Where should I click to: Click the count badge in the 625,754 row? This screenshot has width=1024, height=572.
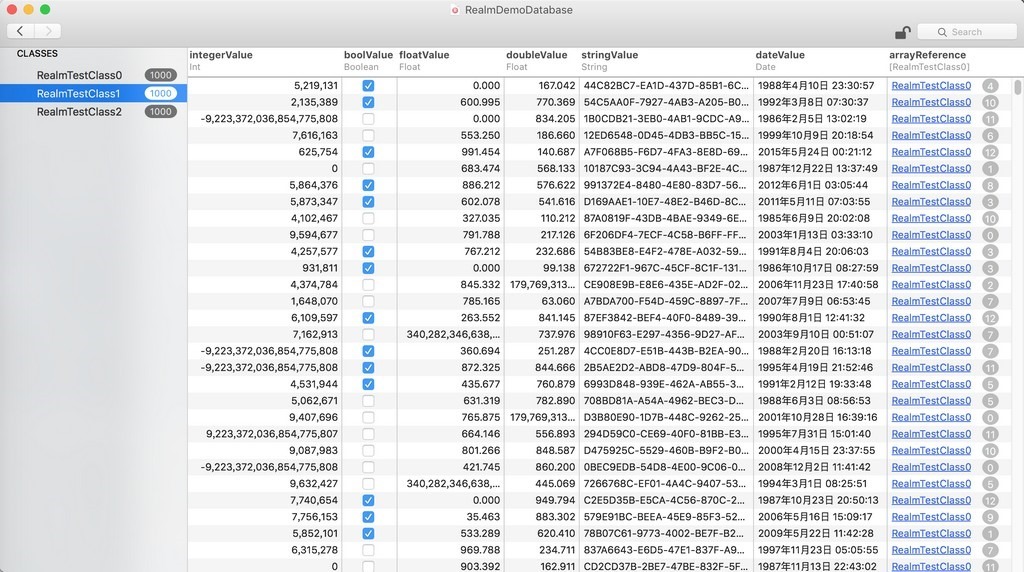point(990,151)
